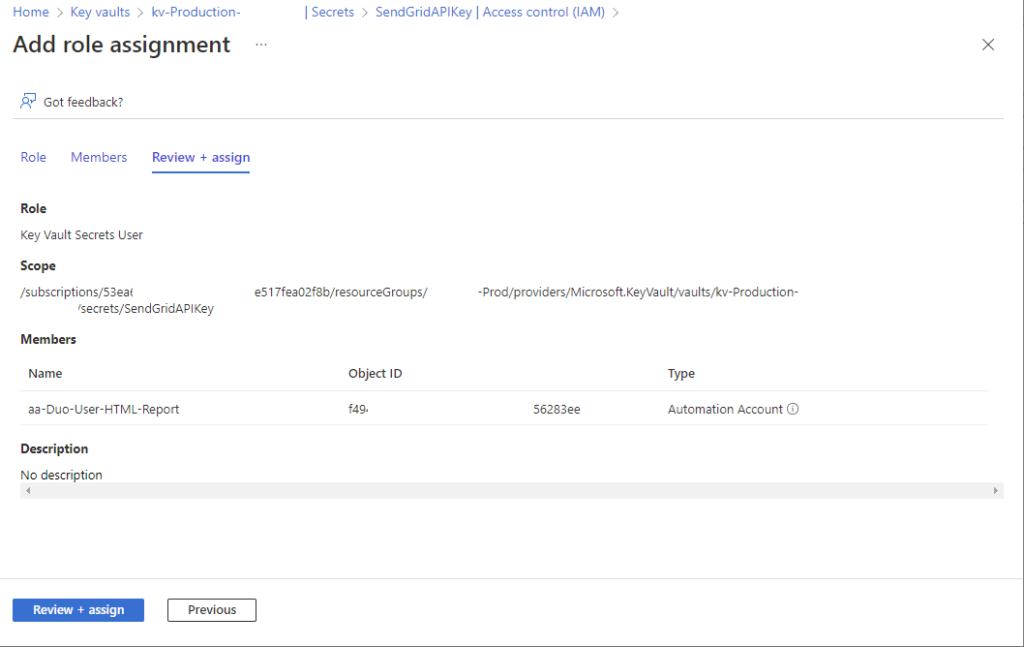Click the No description text

[61, 475]
